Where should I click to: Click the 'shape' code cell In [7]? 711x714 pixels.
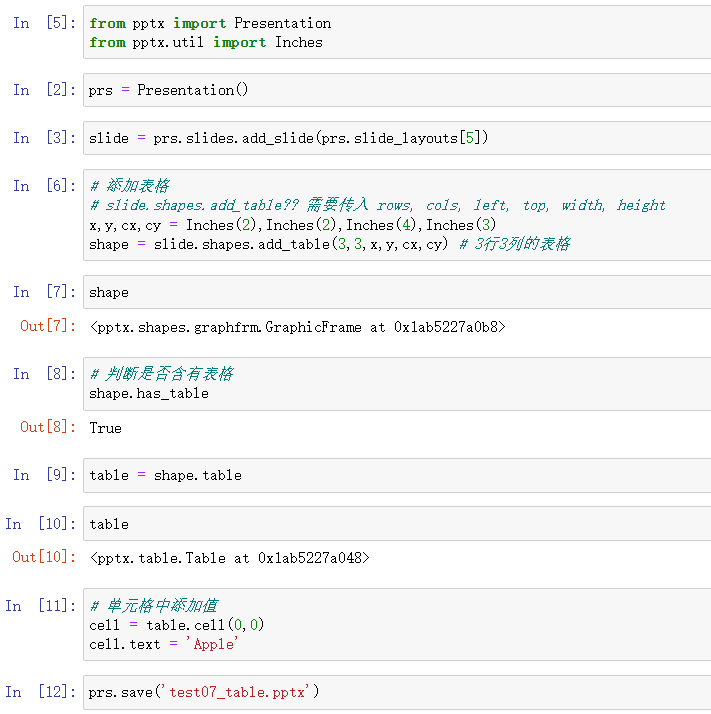(397, 292)
